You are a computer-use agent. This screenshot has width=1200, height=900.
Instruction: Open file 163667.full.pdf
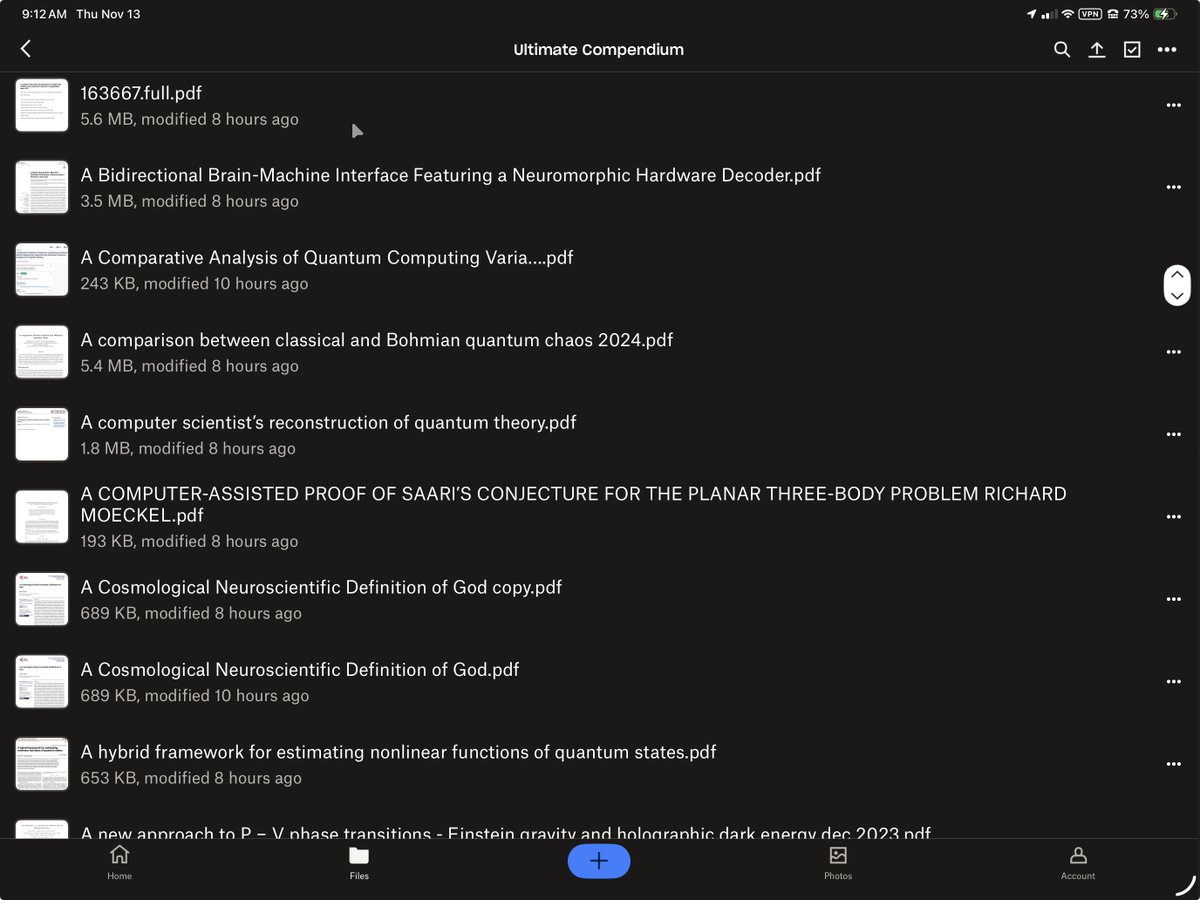141,93
